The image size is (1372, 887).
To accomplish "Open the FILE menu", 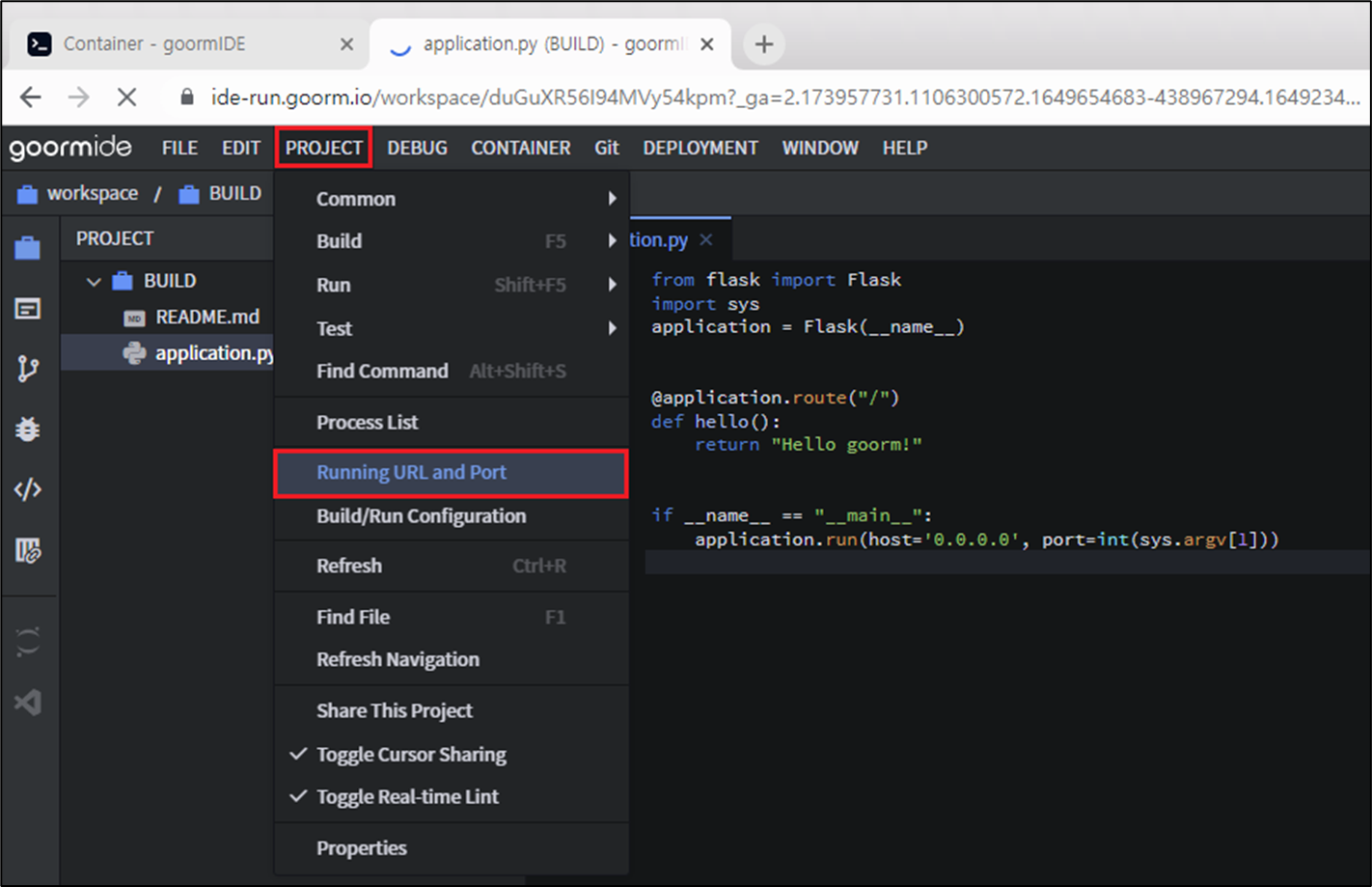I will (x=179, y=148).
